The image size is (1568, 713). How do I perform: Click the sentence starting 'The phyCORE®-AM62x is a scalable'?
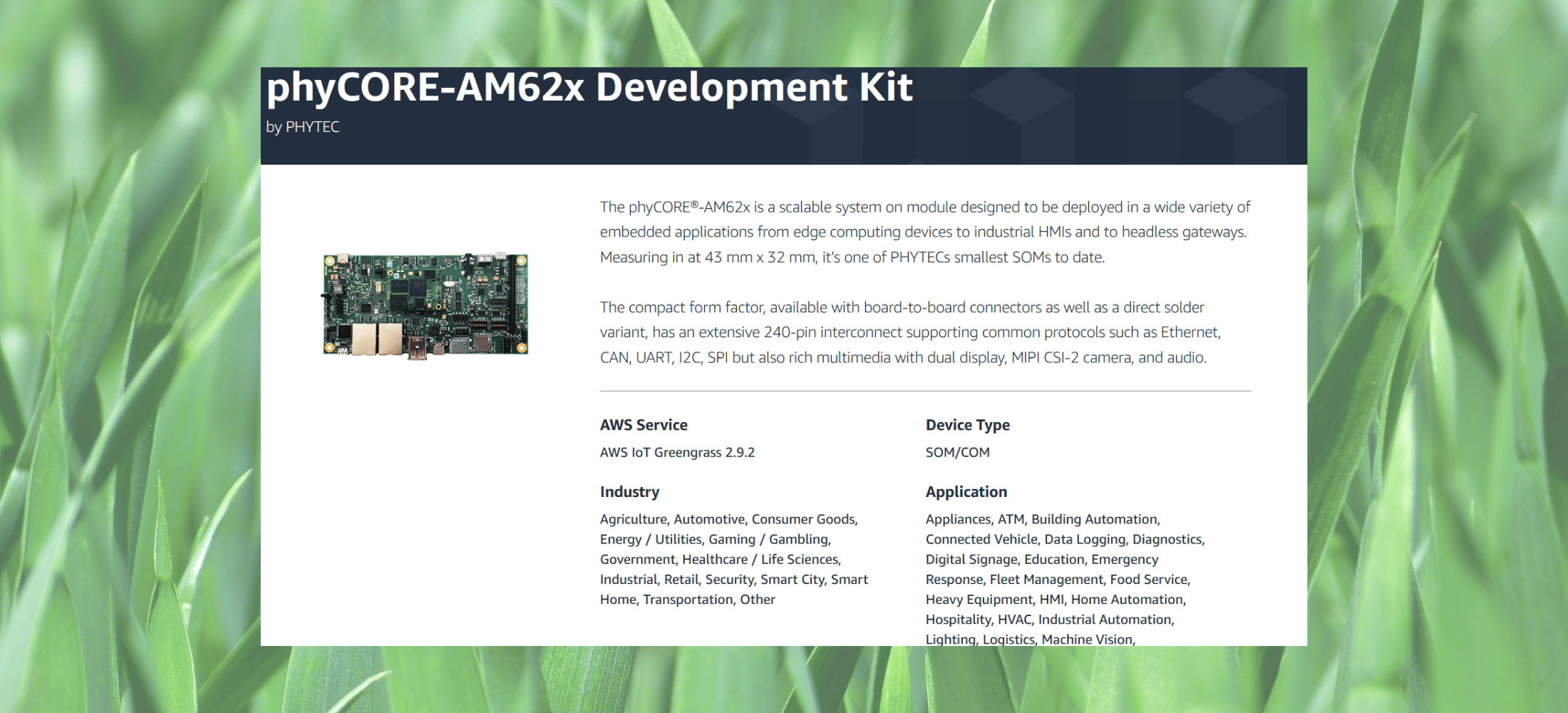click(x=925, y=207)
